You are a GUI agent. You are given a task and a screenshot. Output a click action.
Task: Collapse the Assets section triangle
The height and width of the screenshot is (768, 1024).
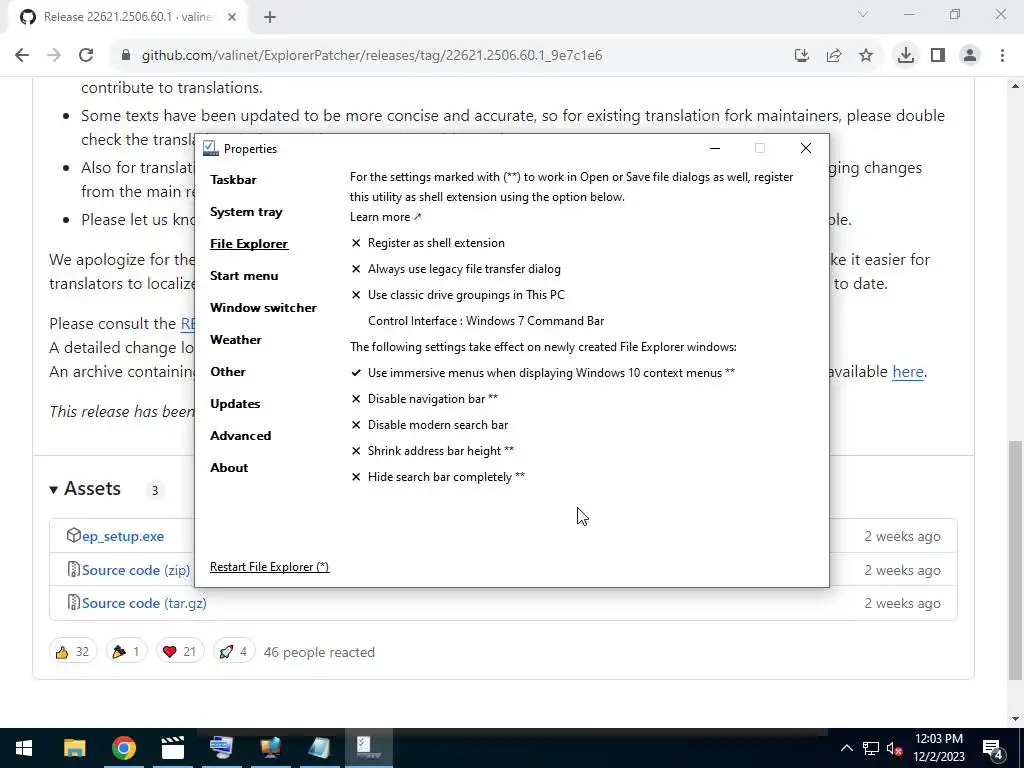pos(54,489)
